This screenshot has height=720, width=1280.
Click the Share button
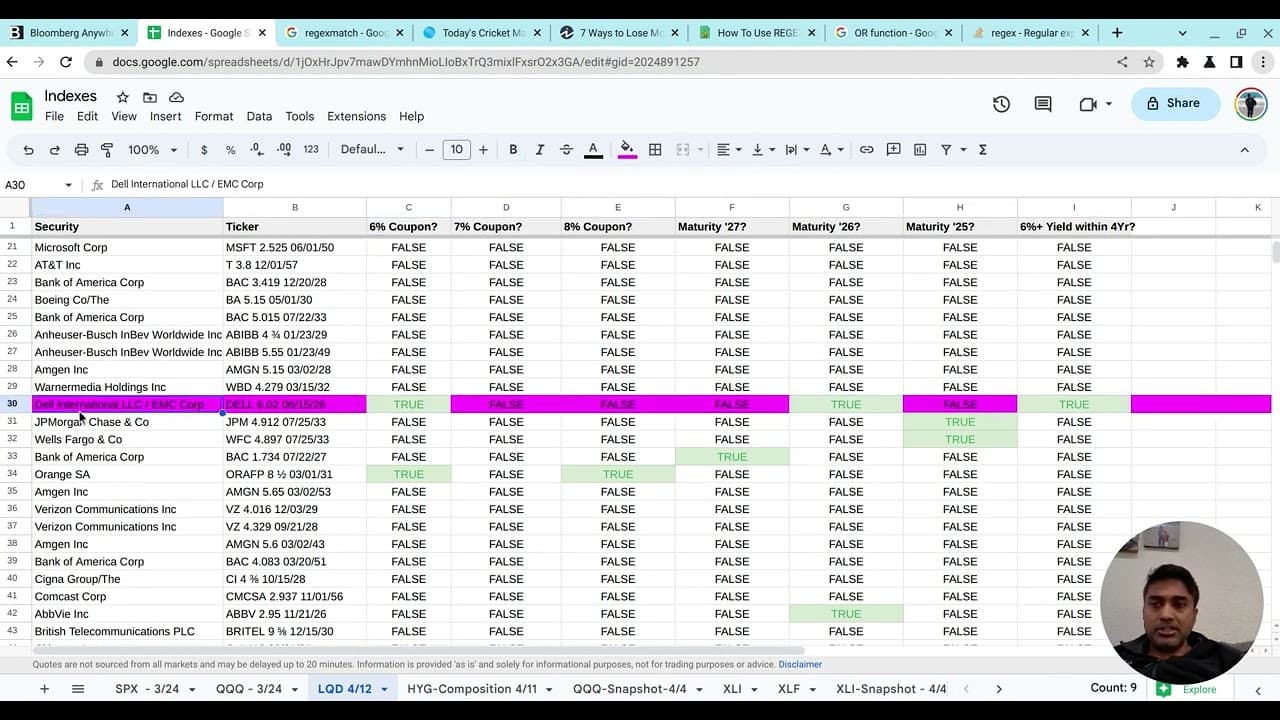pyautogui.click(x=1175, y=104)
